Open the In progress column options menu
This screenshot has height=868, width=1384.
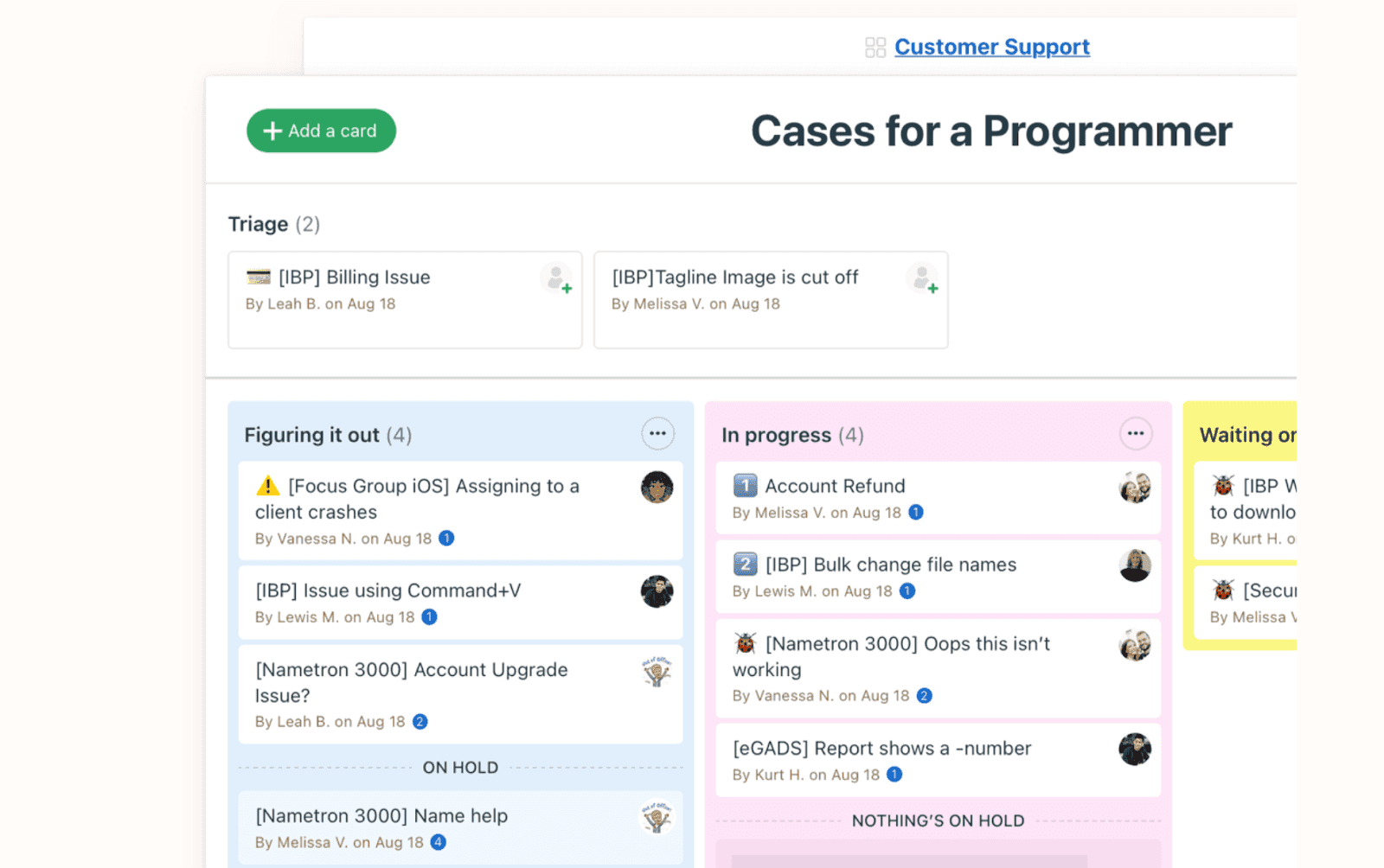tap(1137, 433)
